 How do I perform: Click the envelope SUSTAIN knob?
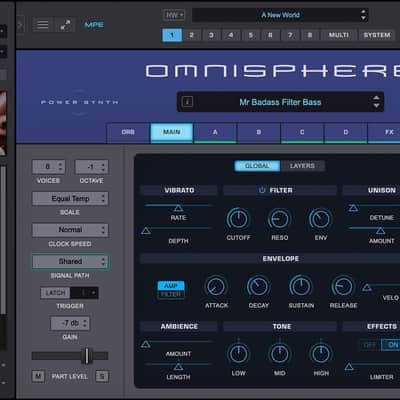[x=301, y=287]
